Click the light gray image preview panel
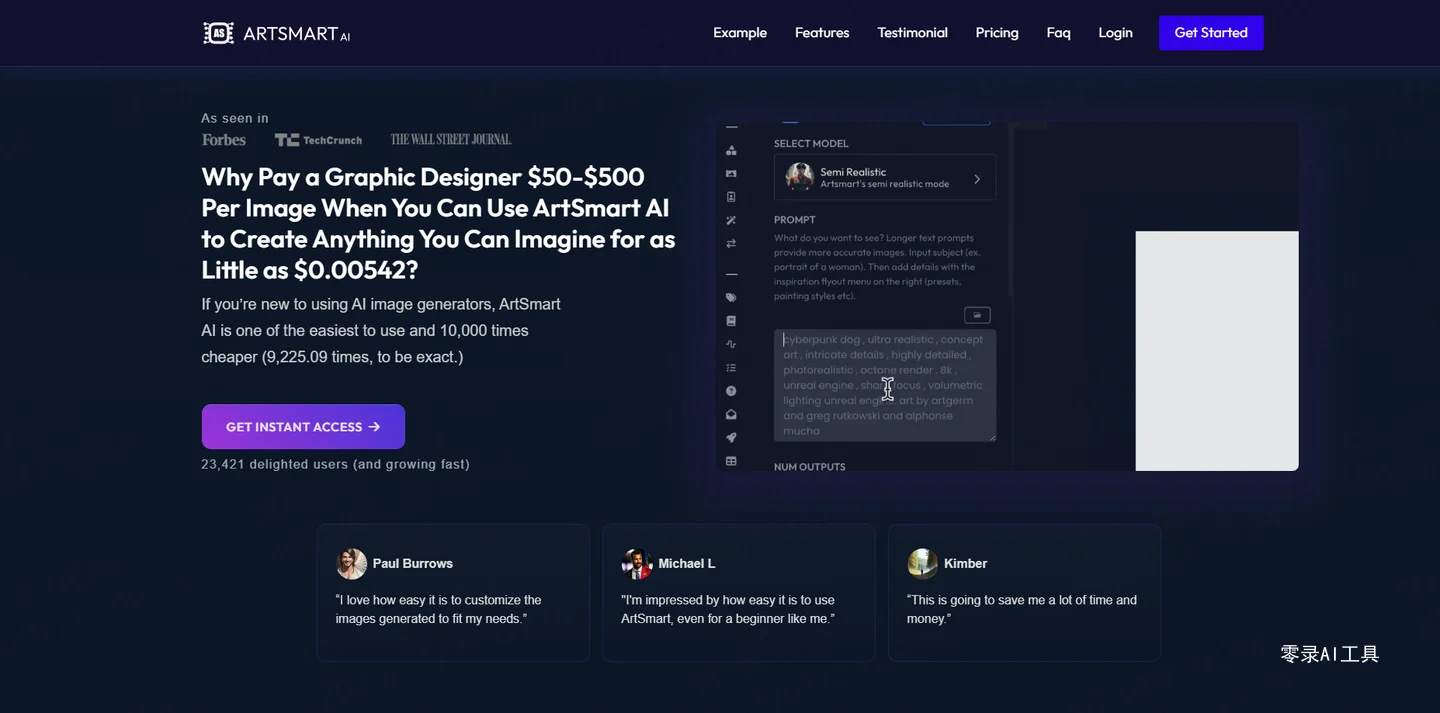 pyautogui.click(x=1217, y=351)
